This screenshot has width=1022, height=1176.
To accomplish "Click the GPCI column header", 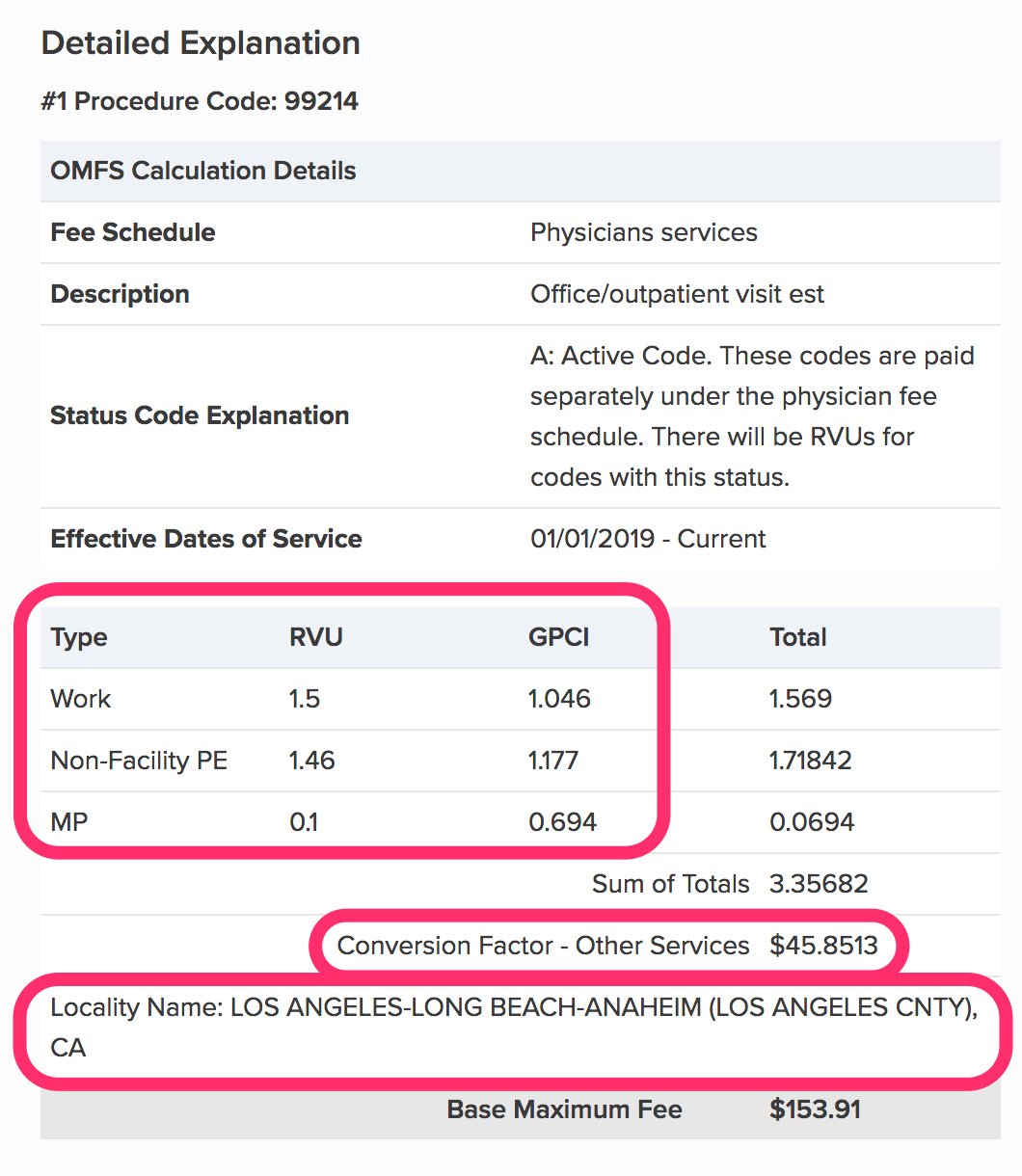I will pyautogui.click(x=559, y=637).
